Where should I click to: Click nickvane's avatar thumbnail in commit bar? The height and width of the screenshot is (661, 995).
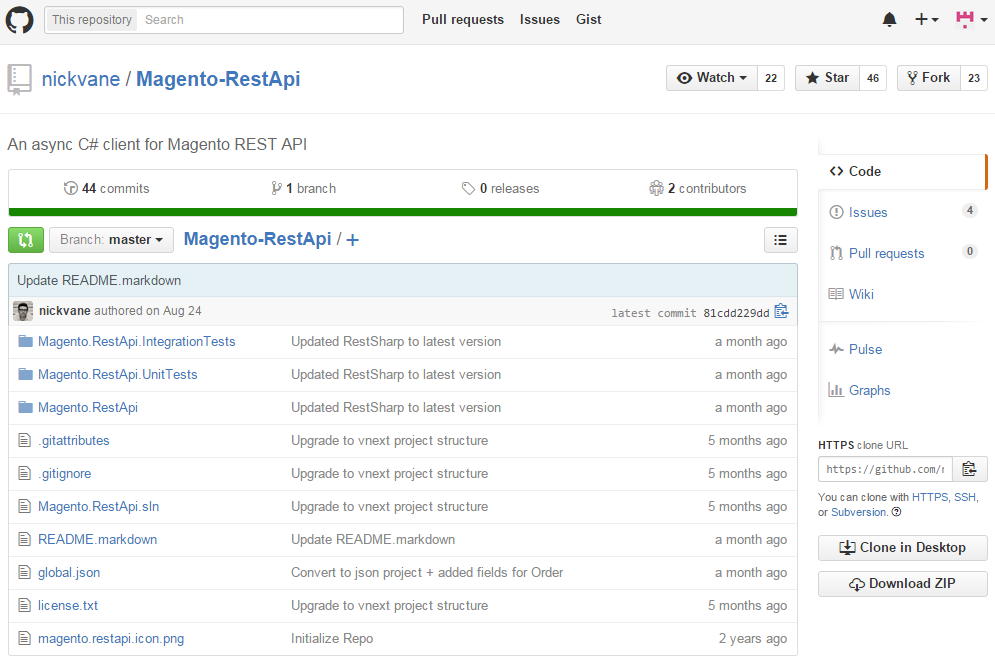(23, 311)
